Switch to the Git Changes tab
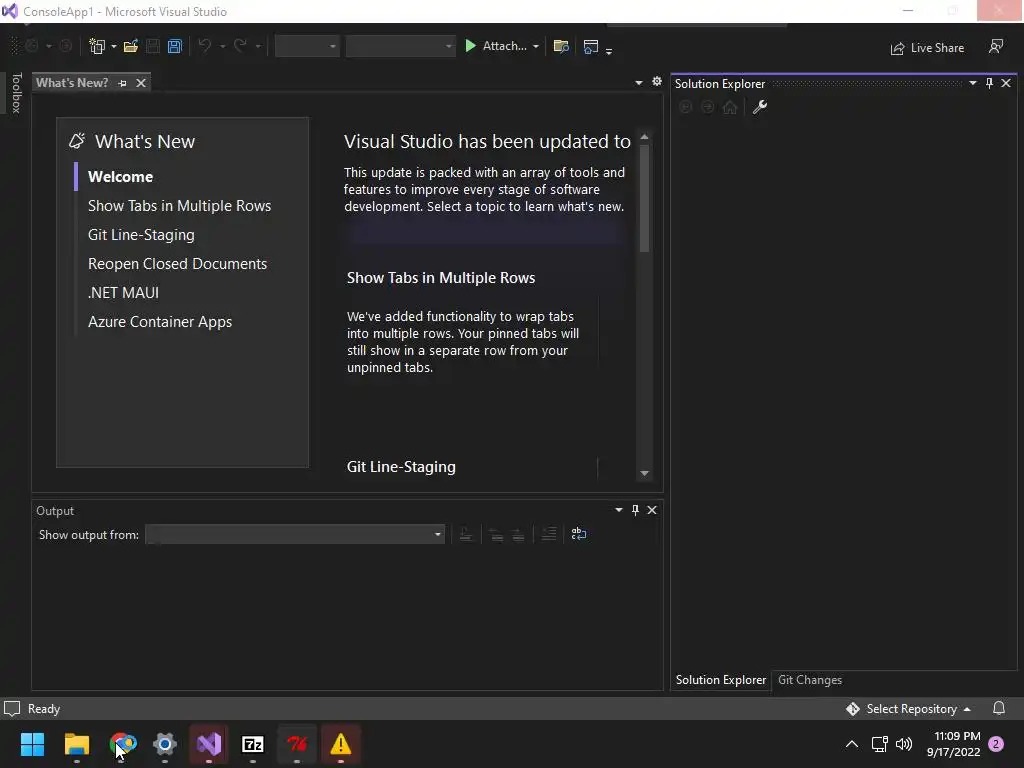This screenshot has width=1024, height=768. (x=810, y=680)
